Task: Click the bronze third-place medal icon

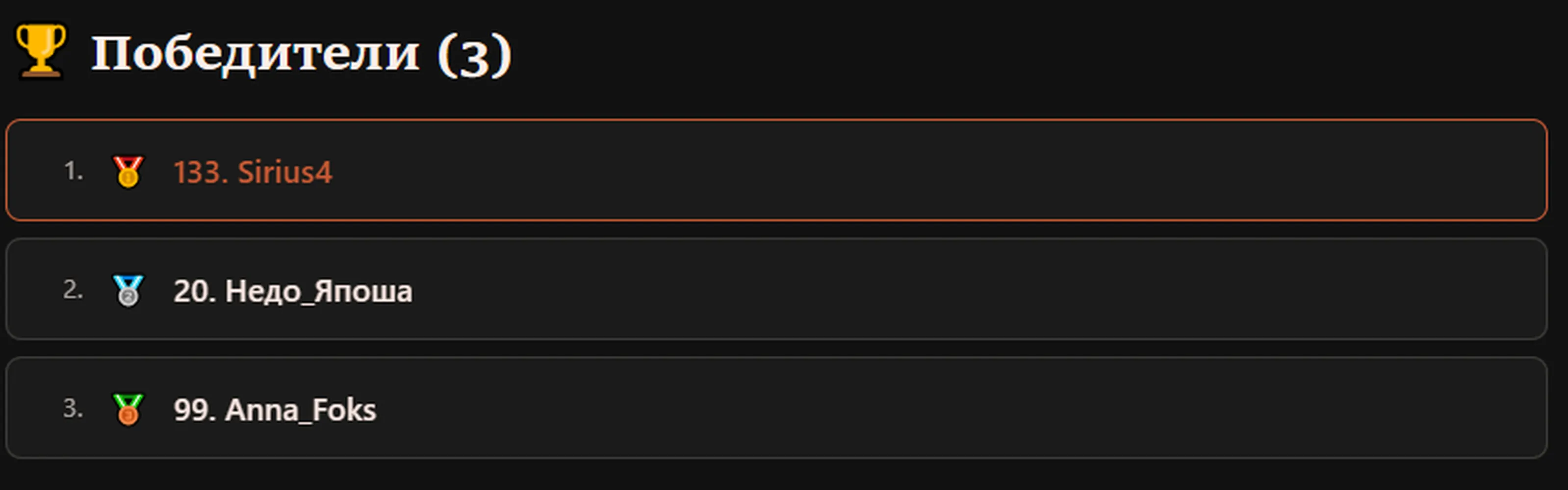Action: (128, 409)
